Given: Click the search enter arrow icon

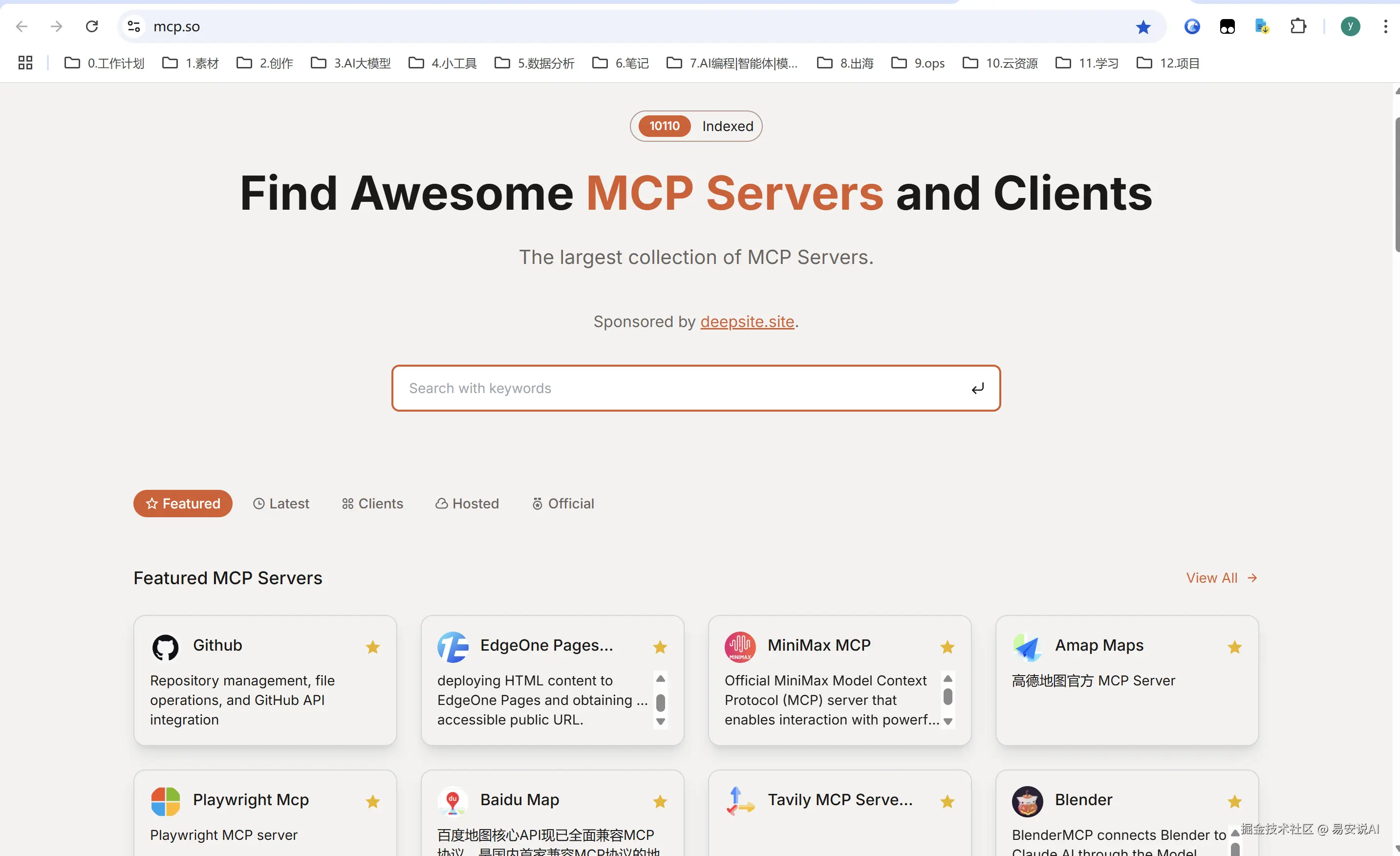Looking at the screenshot, I should click(x=977, y=388).
